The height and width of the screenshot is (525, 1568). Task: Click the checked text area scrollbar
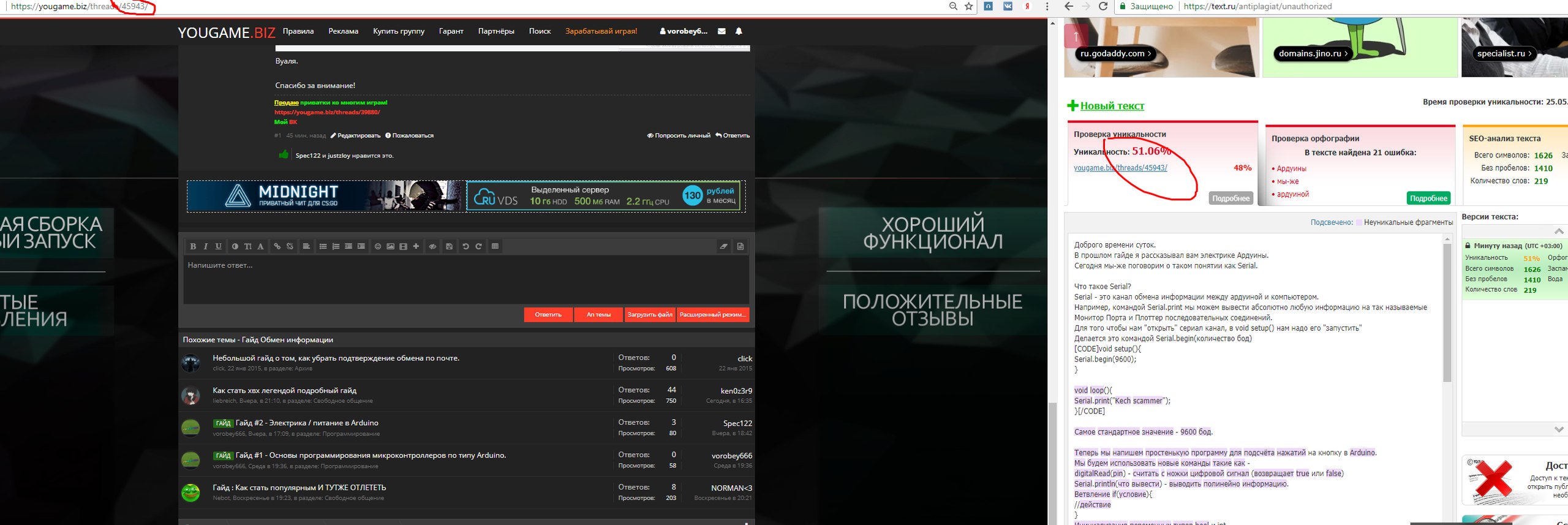point(1447,312)
